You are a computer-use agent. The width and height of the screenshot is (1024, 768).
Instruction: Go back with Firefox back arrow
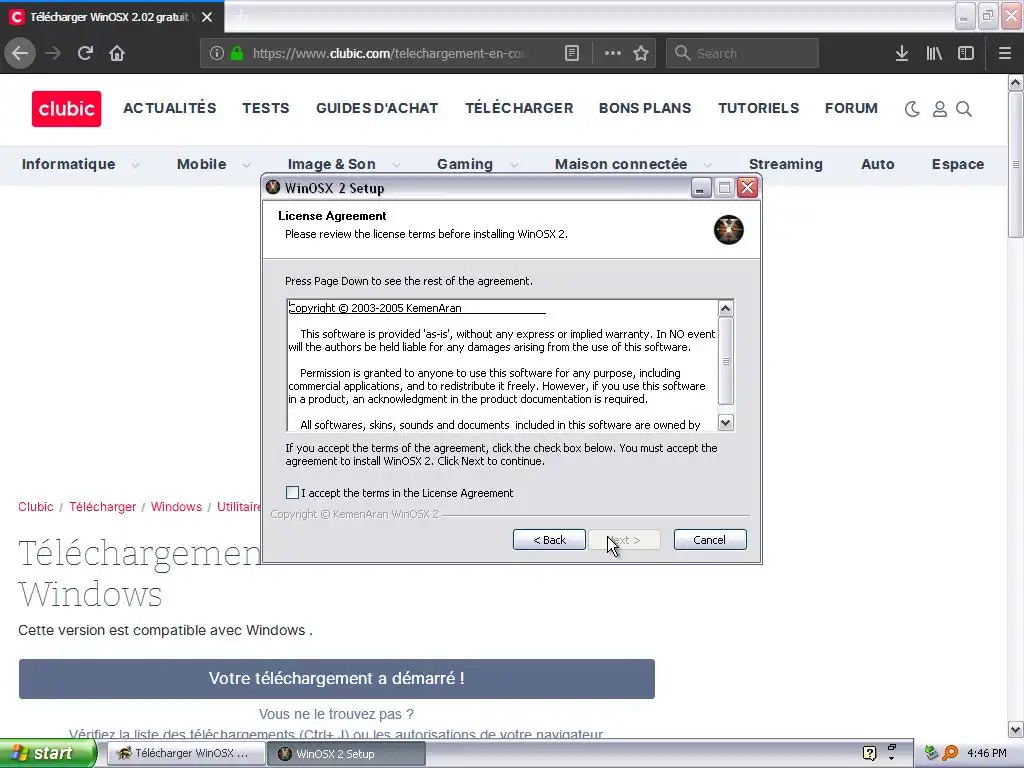(x=20, y=54)
